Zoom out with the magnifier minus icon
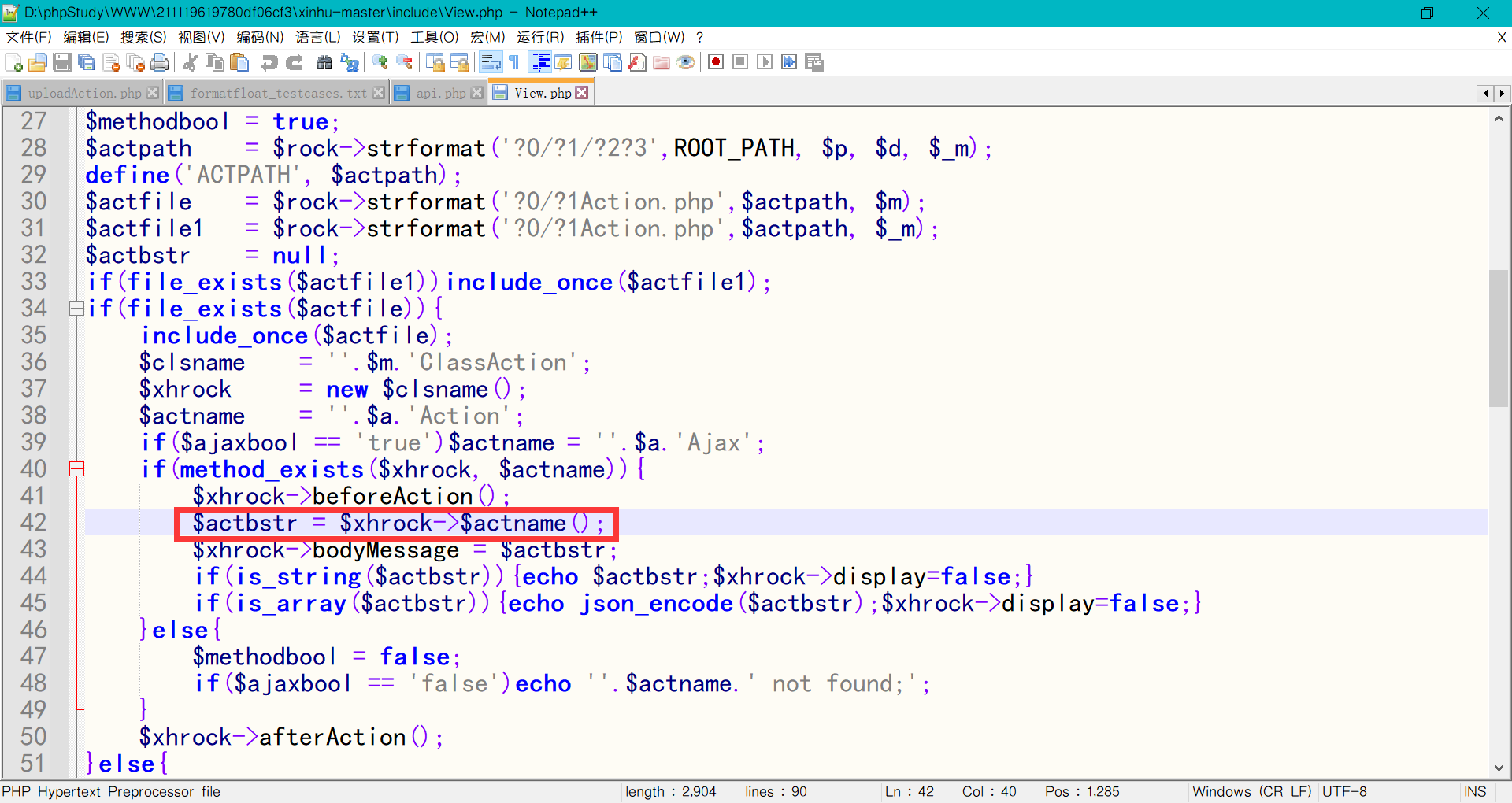 404,62
